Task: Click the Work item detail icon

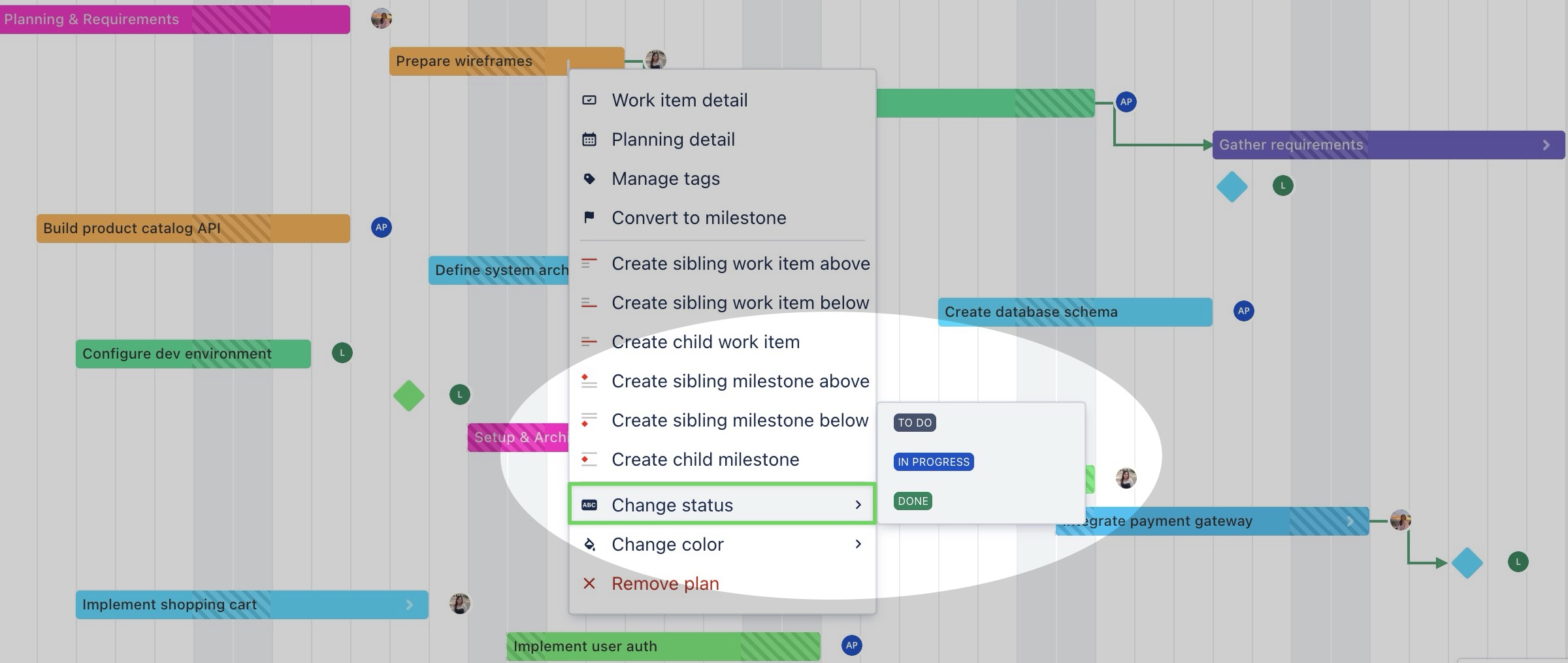Action: pos(589,100)
